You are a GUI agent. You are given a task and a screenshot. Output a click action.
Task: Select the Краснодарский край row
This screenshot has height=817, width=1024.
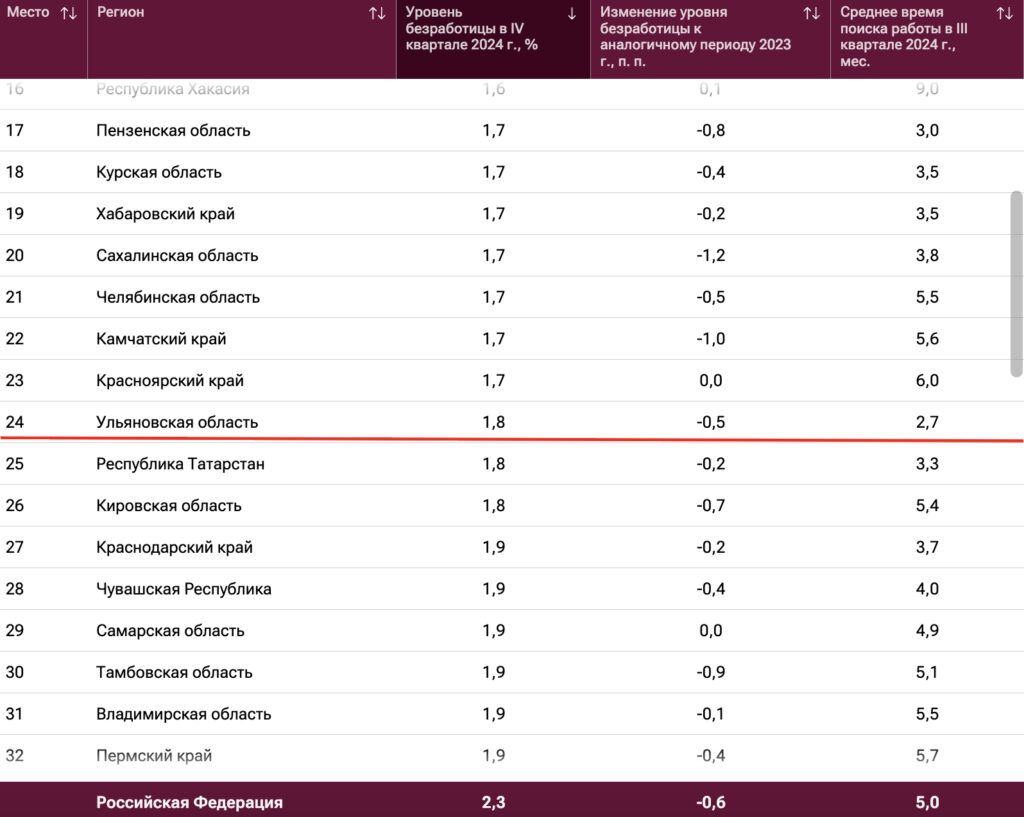coord(512,547)
